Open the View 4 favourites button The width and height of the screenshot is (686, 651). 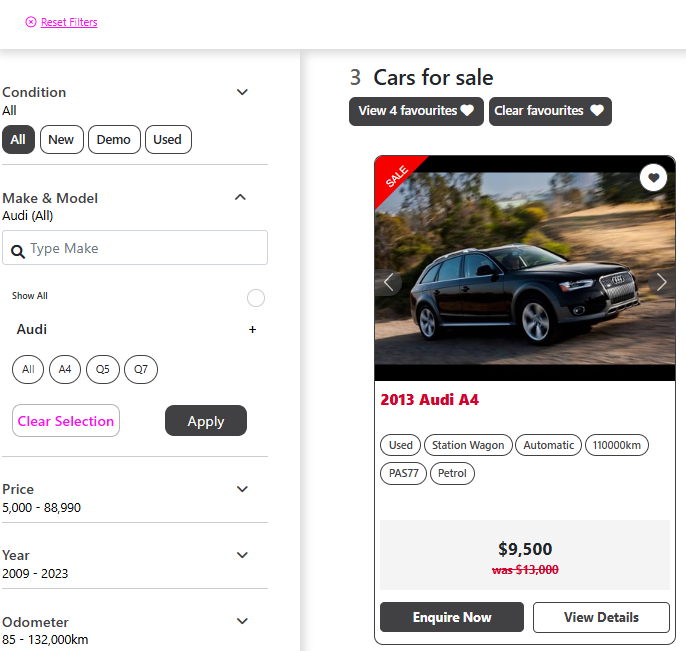pos(416,111)
